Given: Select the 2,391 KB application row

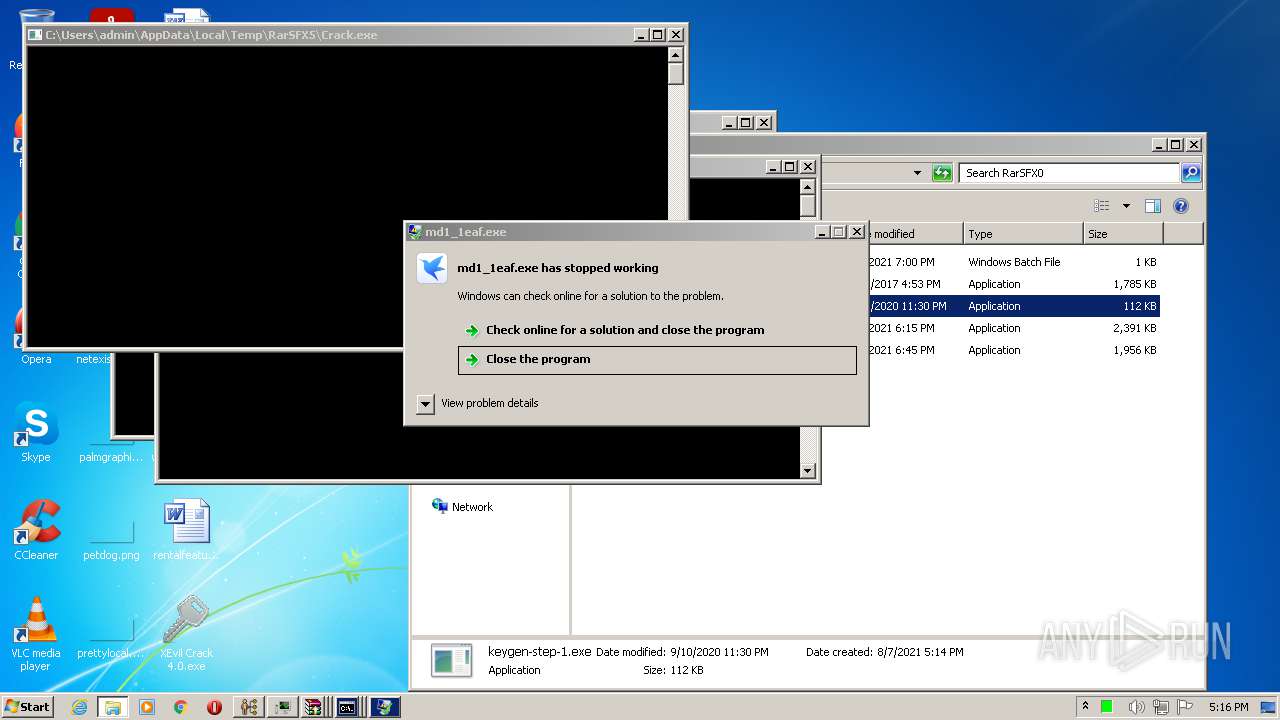Looking at the screenshot, I should click(1014, 328).
